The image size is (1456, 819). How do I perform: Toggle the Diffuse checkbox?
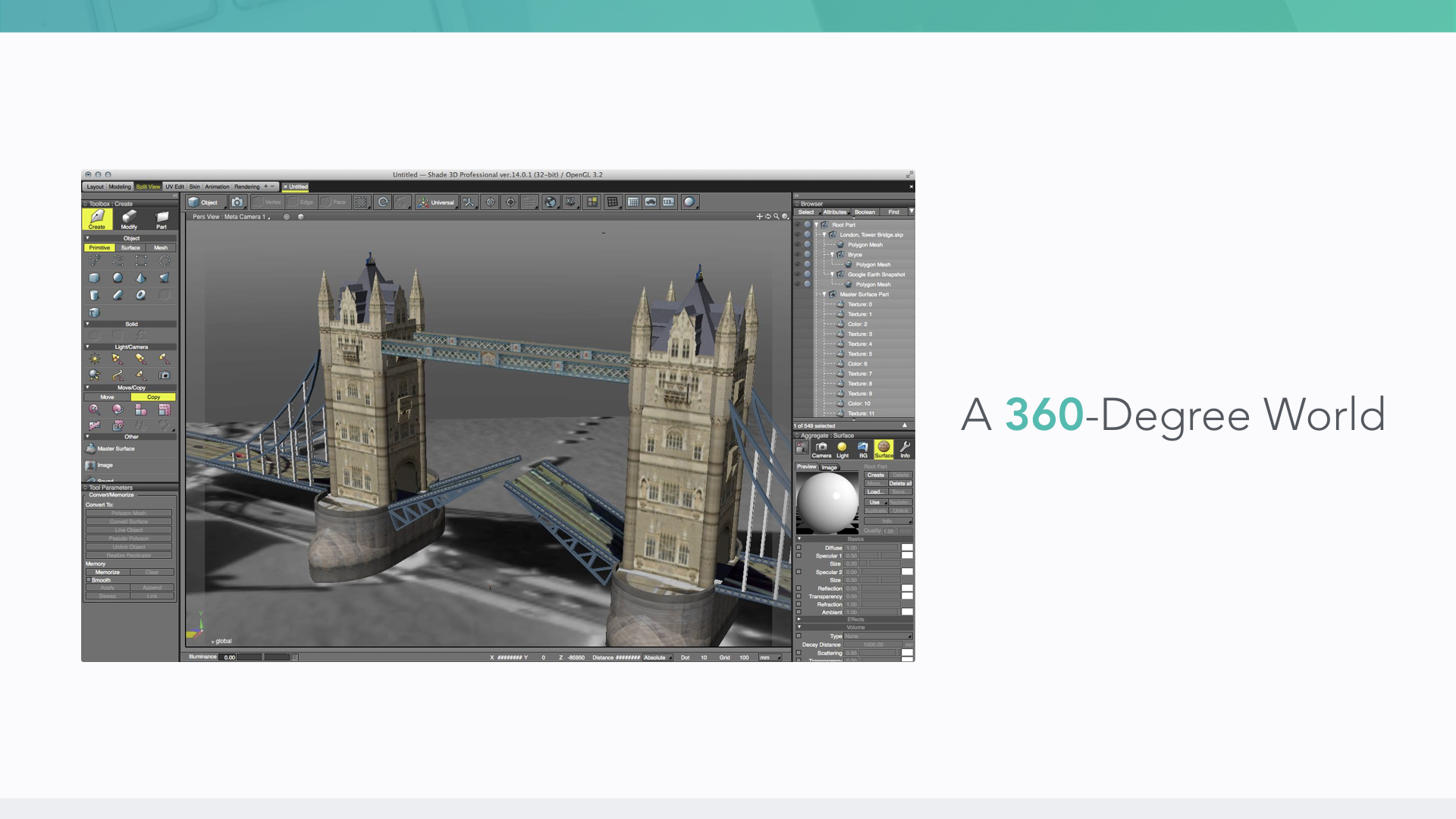click(799, 548)
